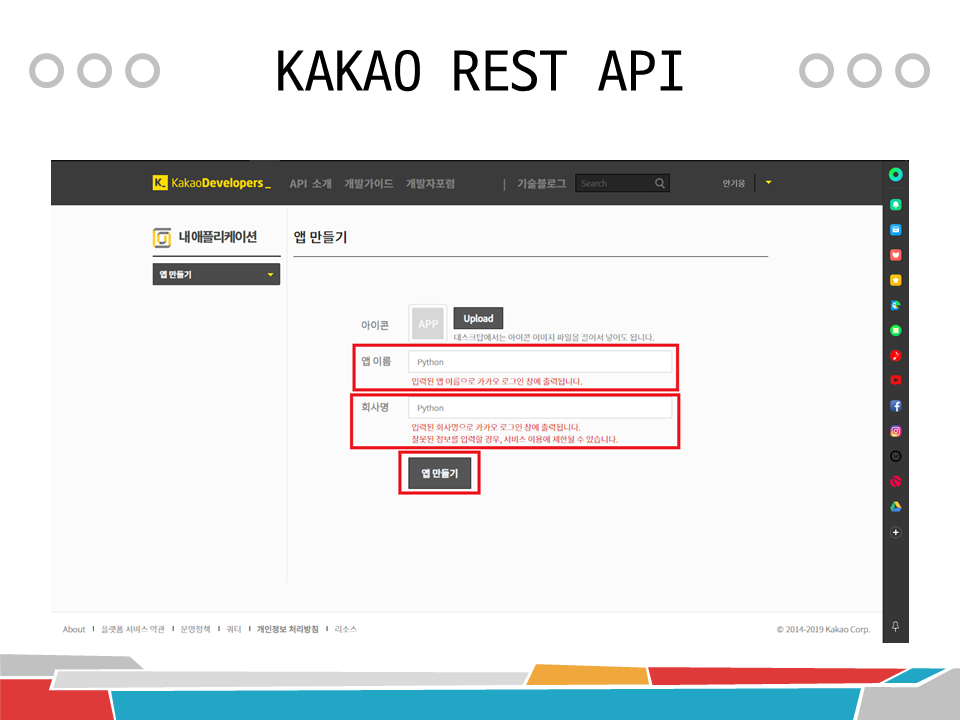This screenshot has height=720, width=960.
Task: Click the plus add-app sidebar icon
Action: coord(896,532)
